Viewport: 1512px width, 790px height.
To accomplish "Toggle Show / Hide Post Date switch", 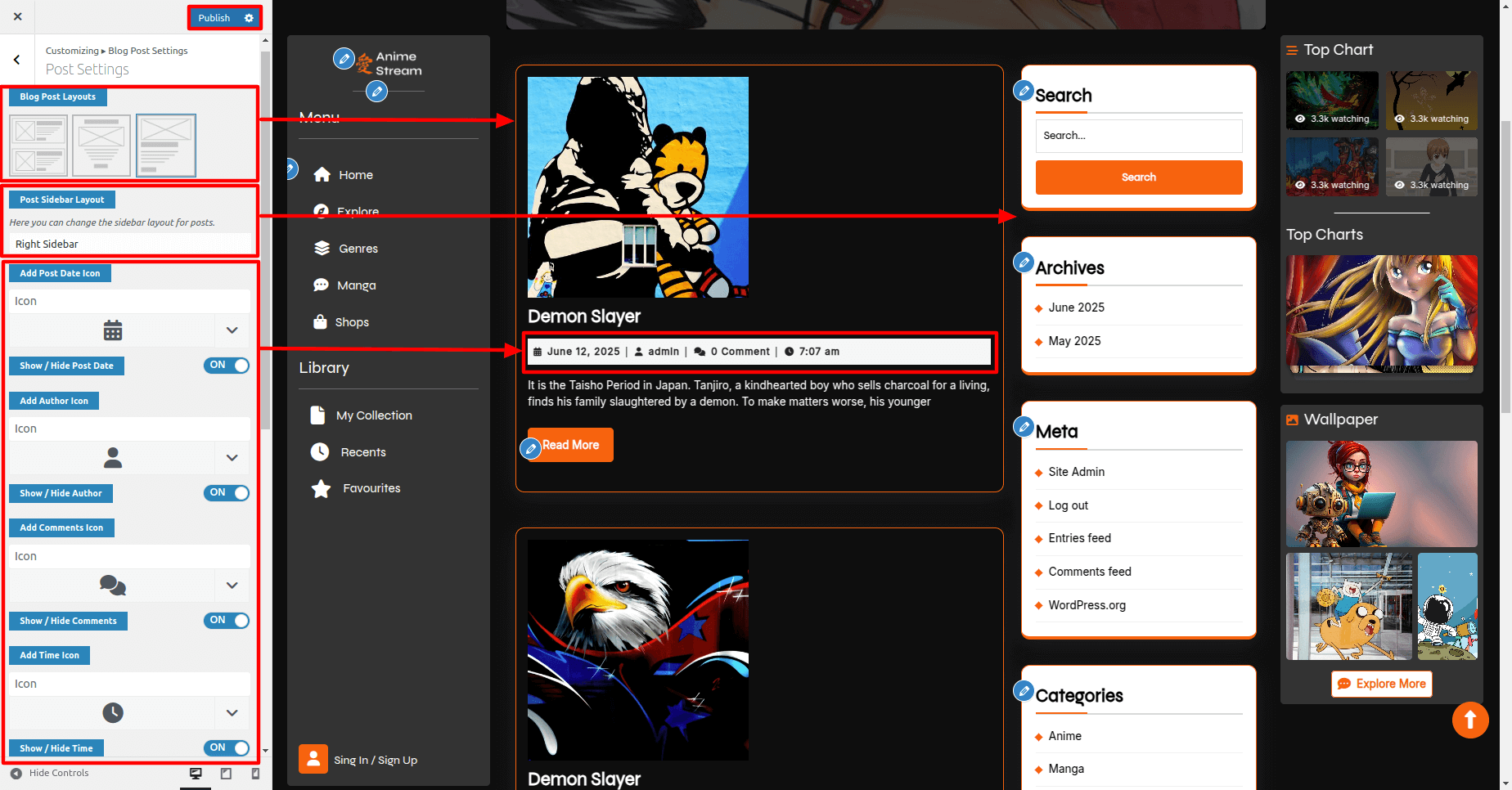I will coord(227,366).
